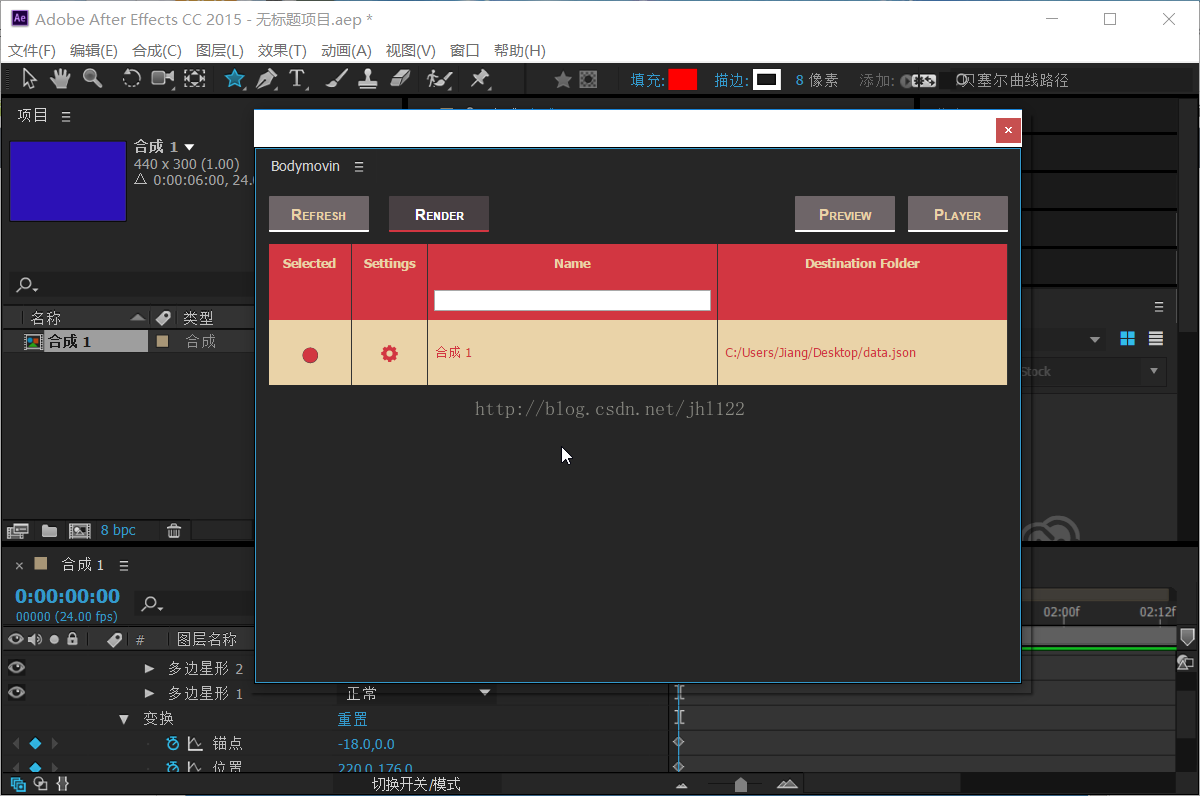Click the star shape-mode icon beside fill options

[563, 80]
